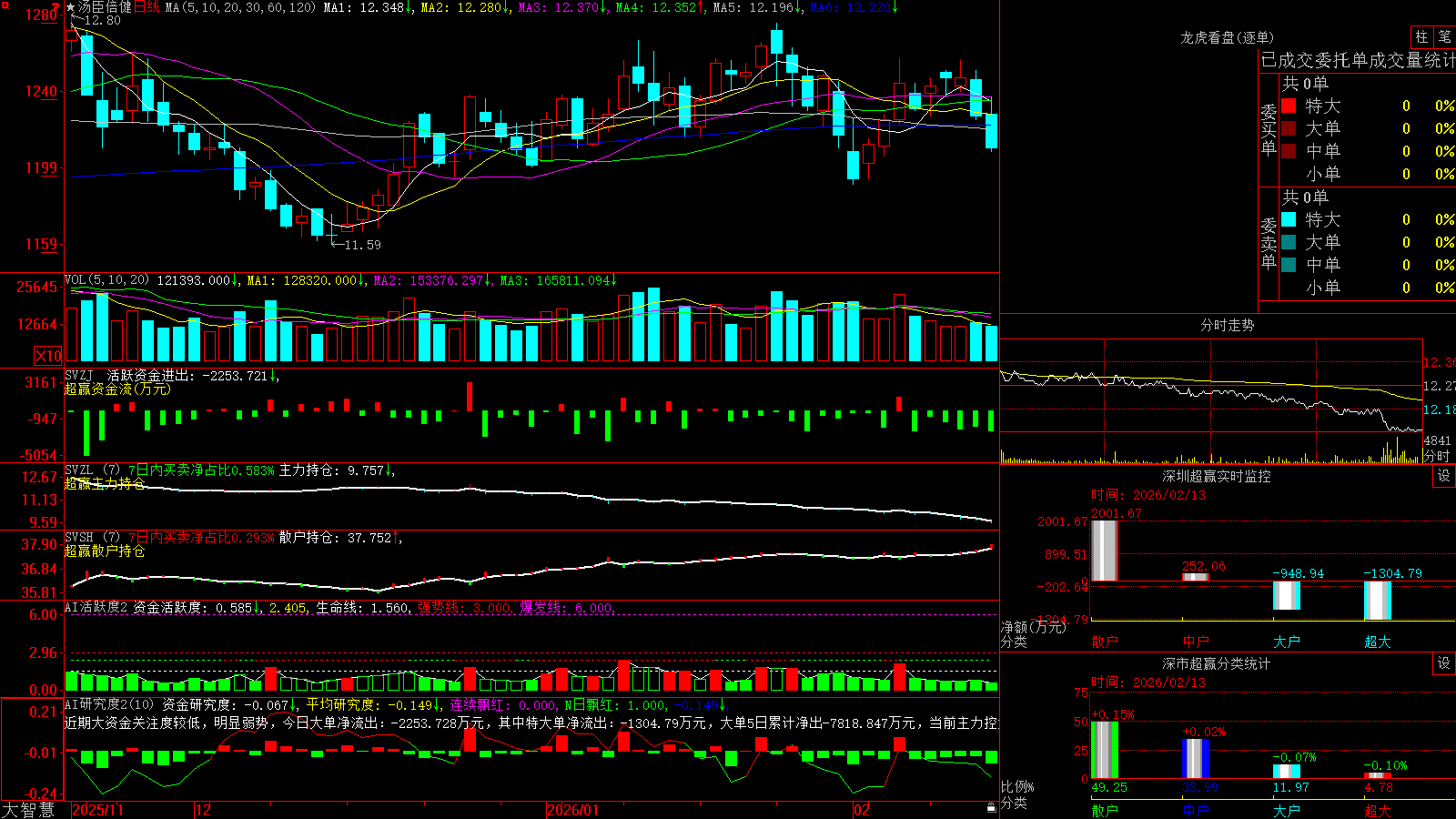Click the 2026/01 date marker on the timeline
This screenshot has height=819, width=1456.
pyautogui.click(x=572, y=810)
